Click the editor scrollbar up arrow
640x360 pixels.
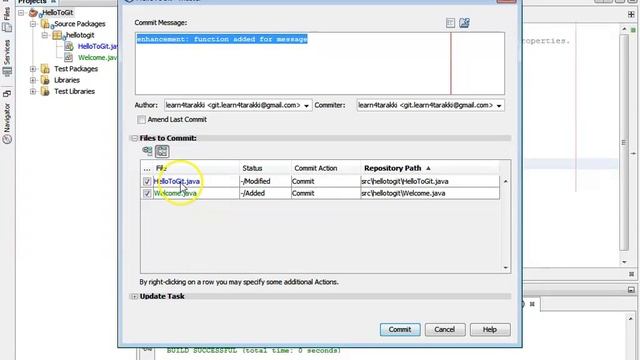pyautogui.click(x=624, y=29)
